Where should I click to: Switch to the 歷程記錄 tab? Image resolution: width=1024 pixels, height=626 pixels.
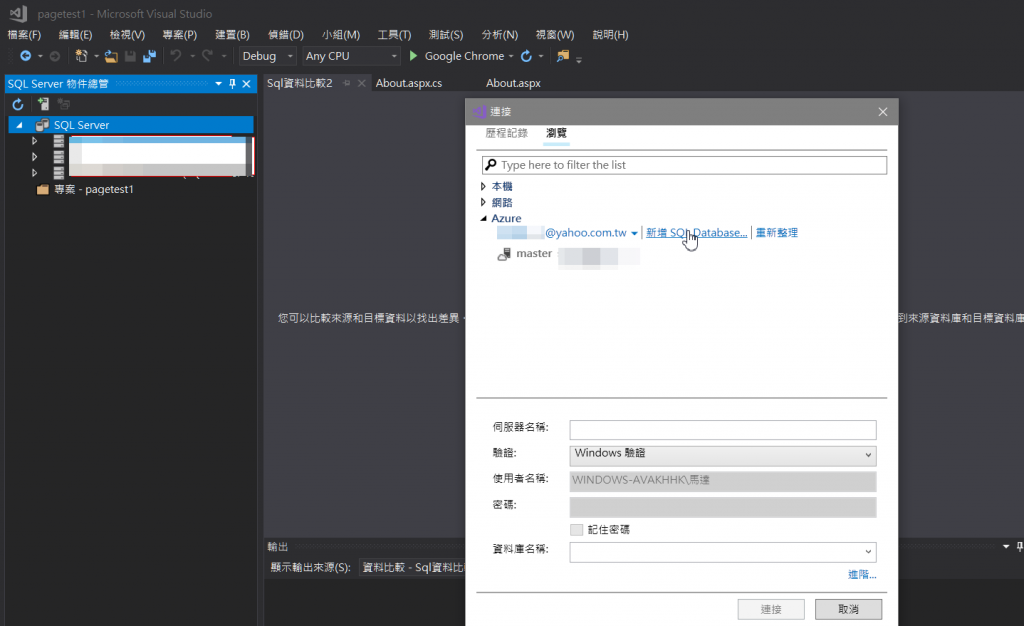click(506, 133)
